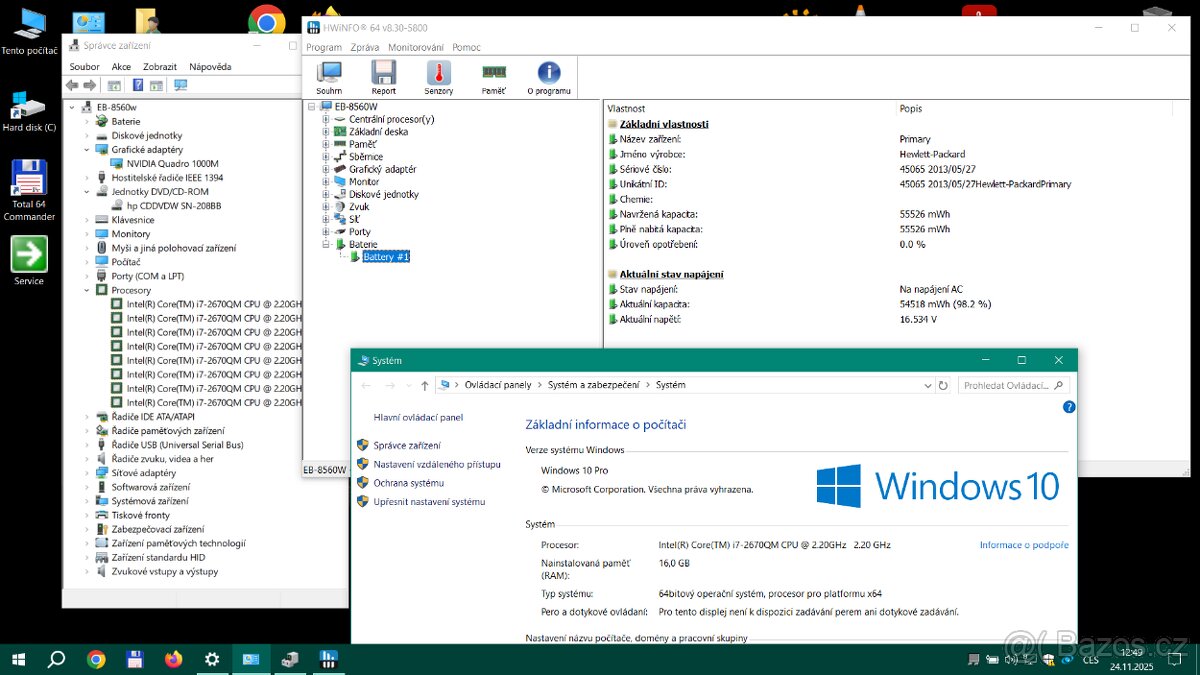The width and height of the screenshot is (1200, 675).
Task: Open O programu about dialog via its icon
Action: coord(547,76)
